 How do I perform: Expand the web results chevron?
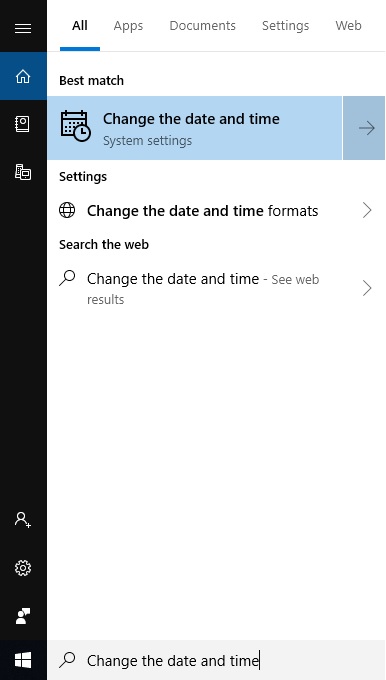[367, 288]
